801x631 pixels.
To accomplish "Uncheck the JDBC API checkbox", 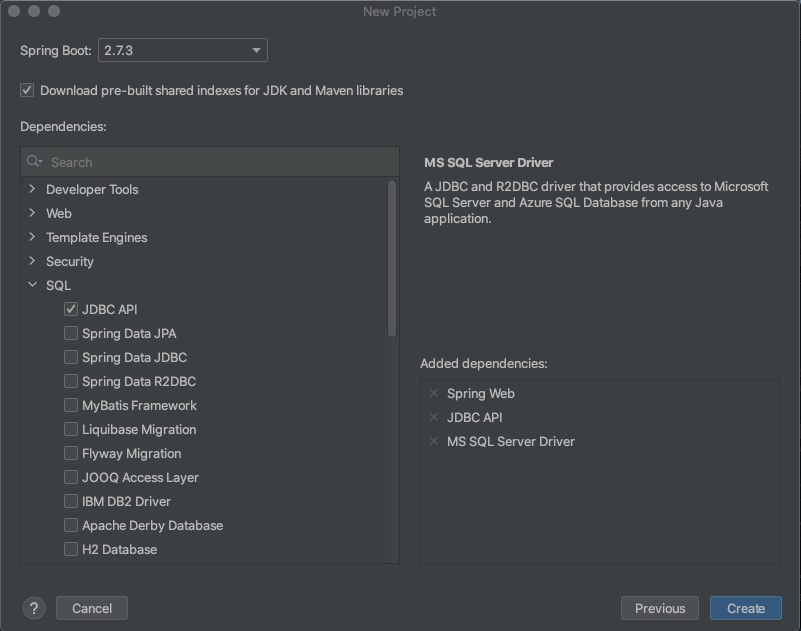I will point(71,309).
